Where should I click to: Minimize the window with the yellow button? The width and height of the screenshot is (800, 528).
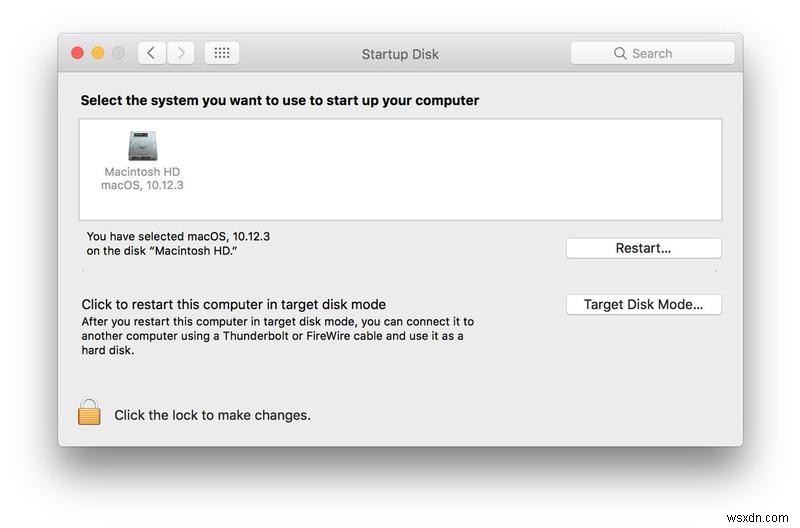click(98, 53)
